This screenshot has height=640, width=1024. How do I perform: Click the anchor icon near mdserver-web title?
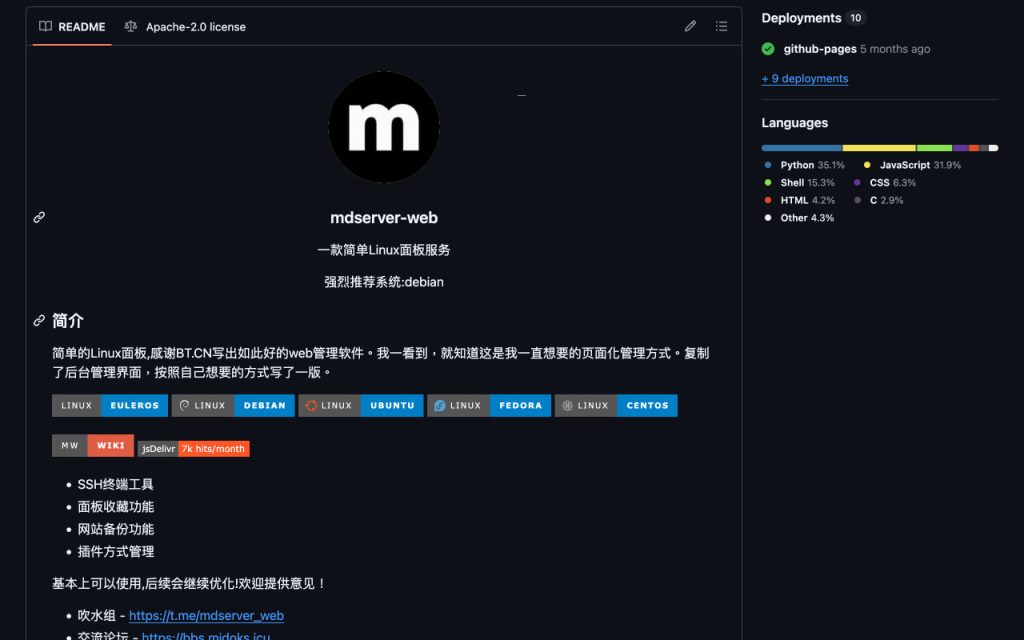pyautogui.click(x=39, y=217)
